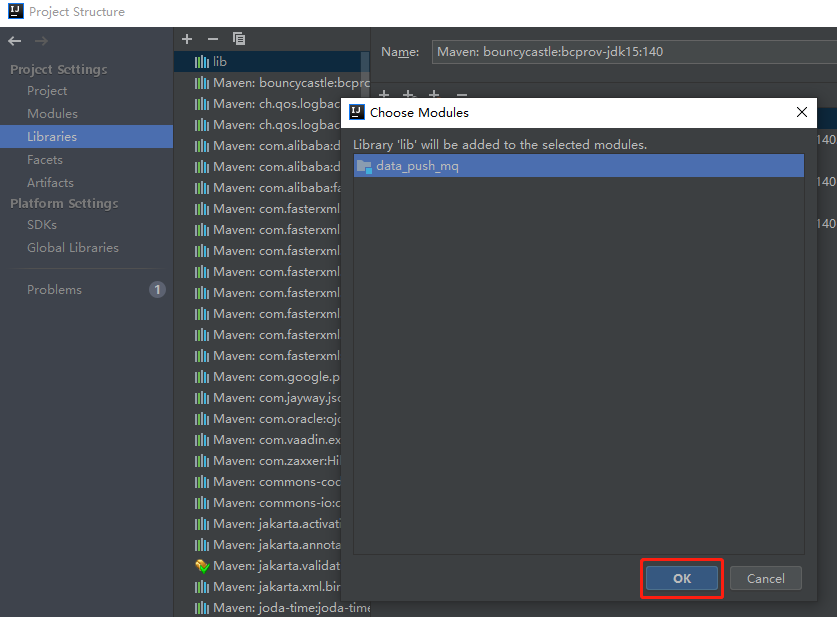Click icon of Maven: com.vaadin entry

[x=202, y=440]
